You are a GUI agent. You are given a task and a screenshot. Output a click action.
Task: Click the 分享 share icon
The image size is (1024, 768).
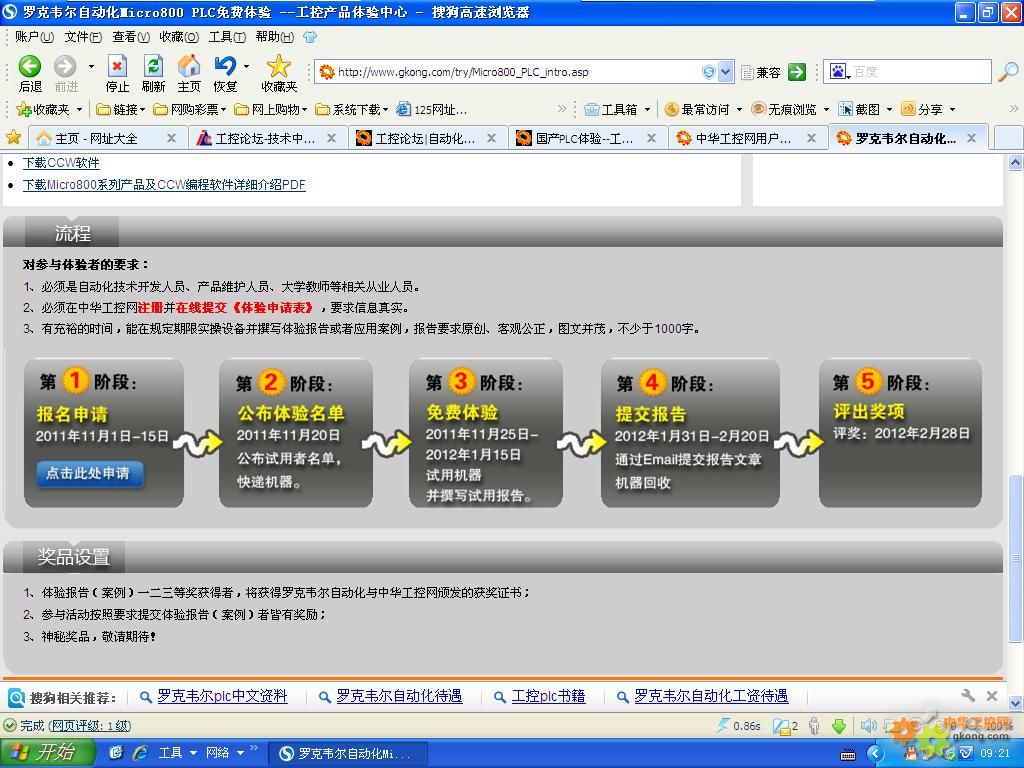point(922,109)
